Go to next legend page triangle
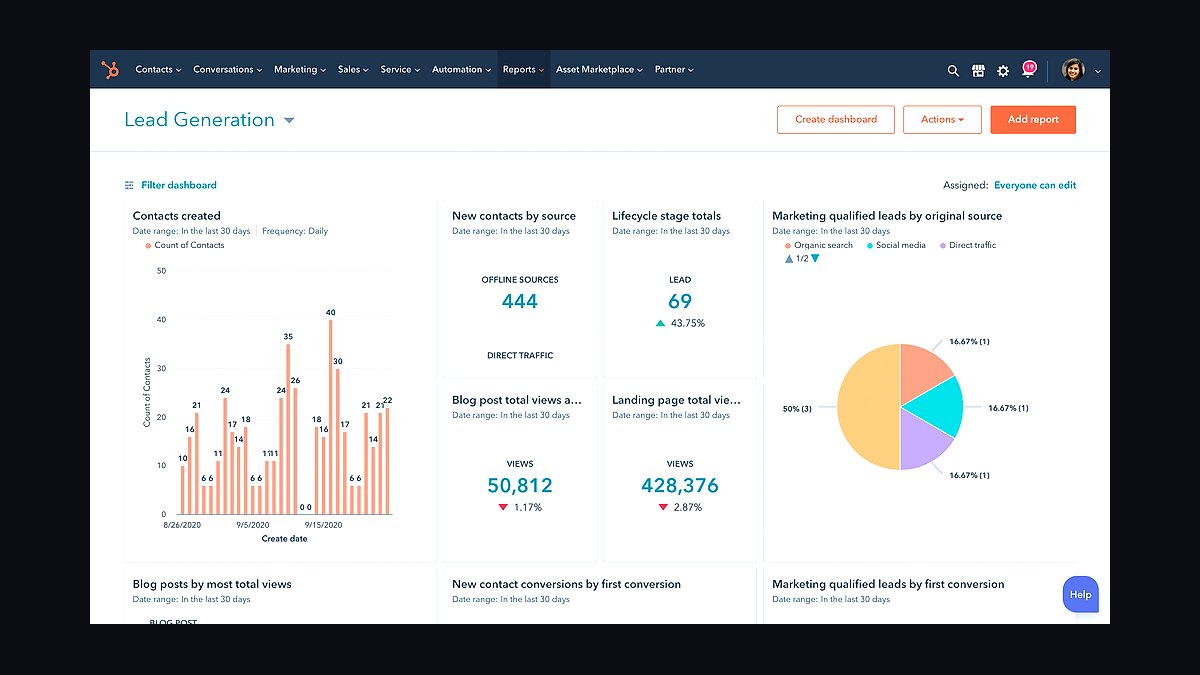 (815, 258)
